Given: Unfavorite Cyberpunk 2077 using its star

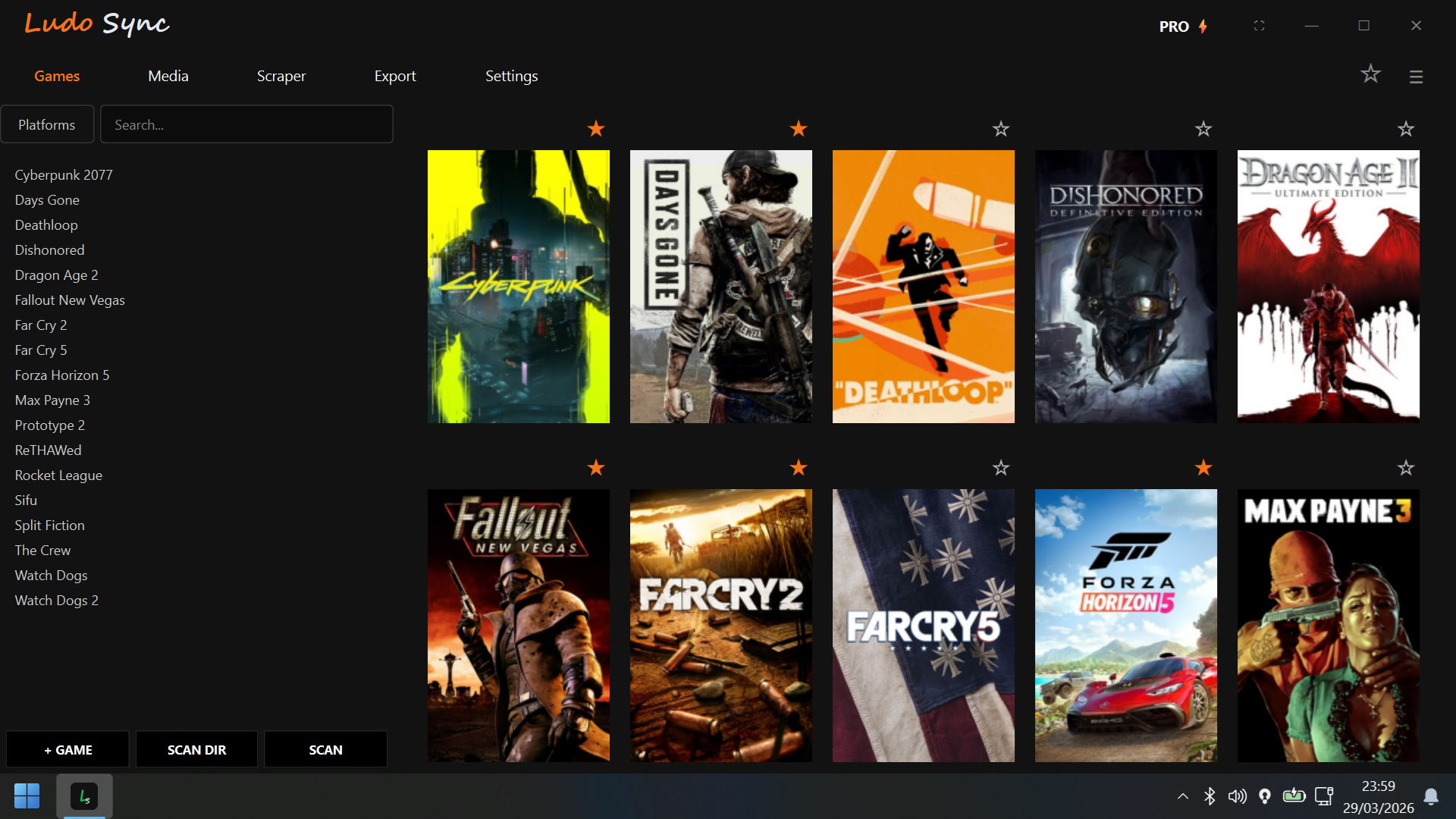Looking at the screenshot, I should [596, 129].
